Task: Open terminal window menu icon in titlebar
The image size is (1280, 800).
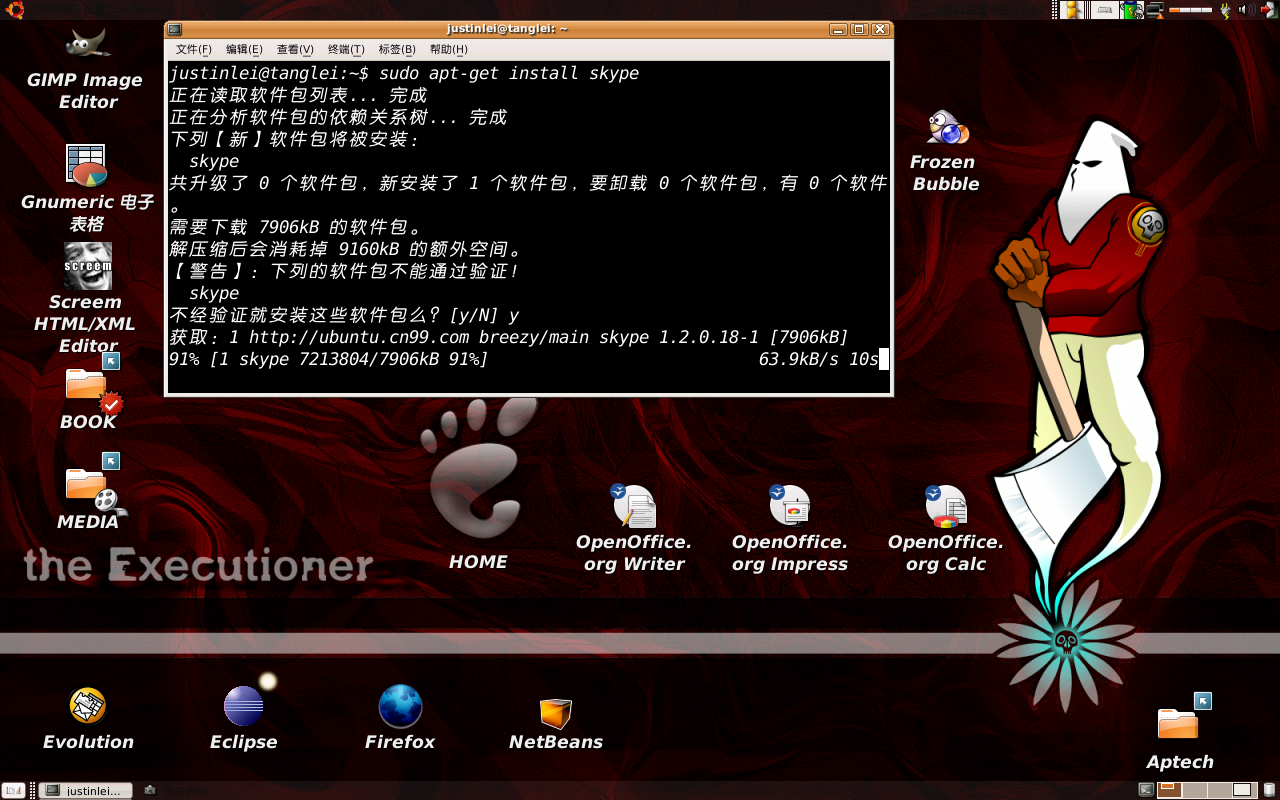Action: coord(175,29)
